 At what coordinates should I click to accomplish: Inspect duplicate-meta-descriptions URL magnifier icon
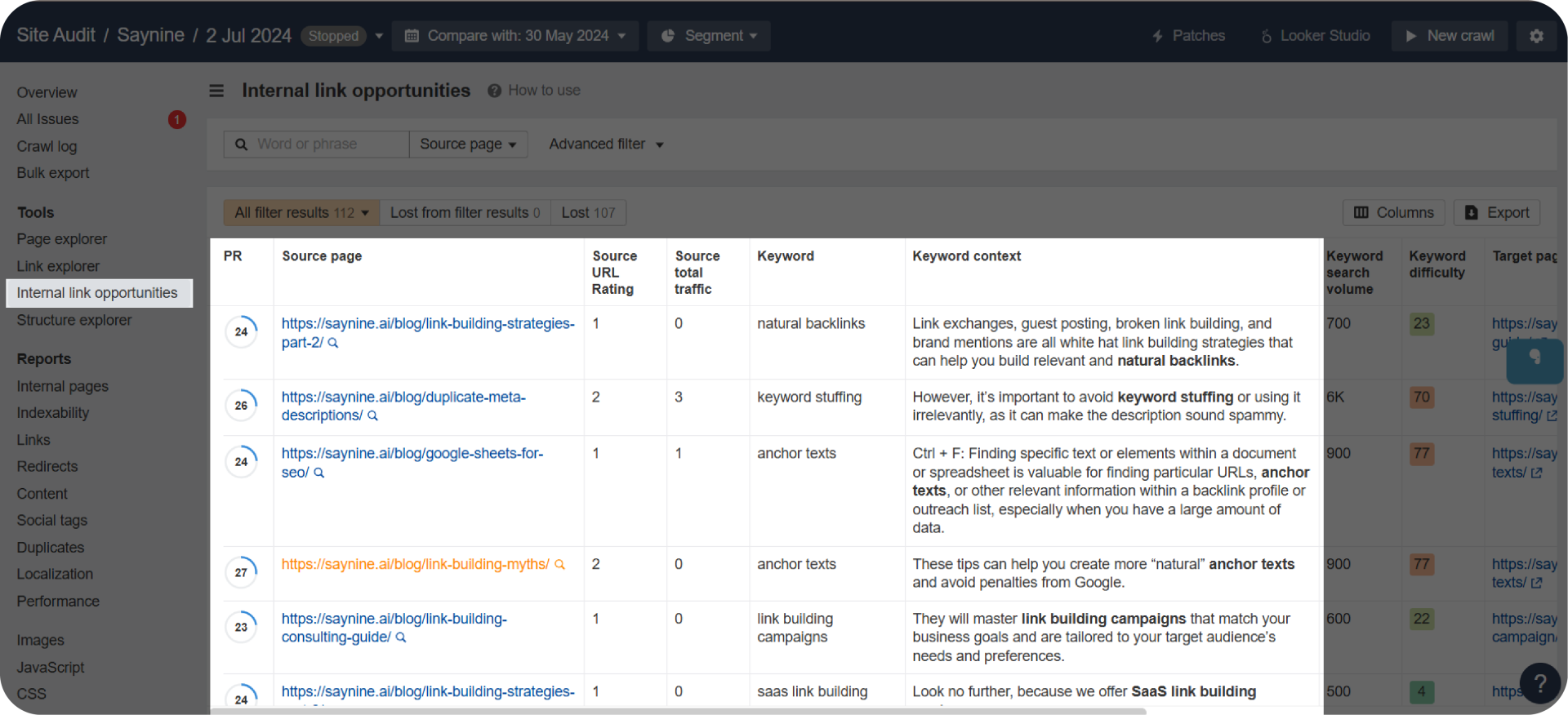pyautogui.click(x=373, y=416)
